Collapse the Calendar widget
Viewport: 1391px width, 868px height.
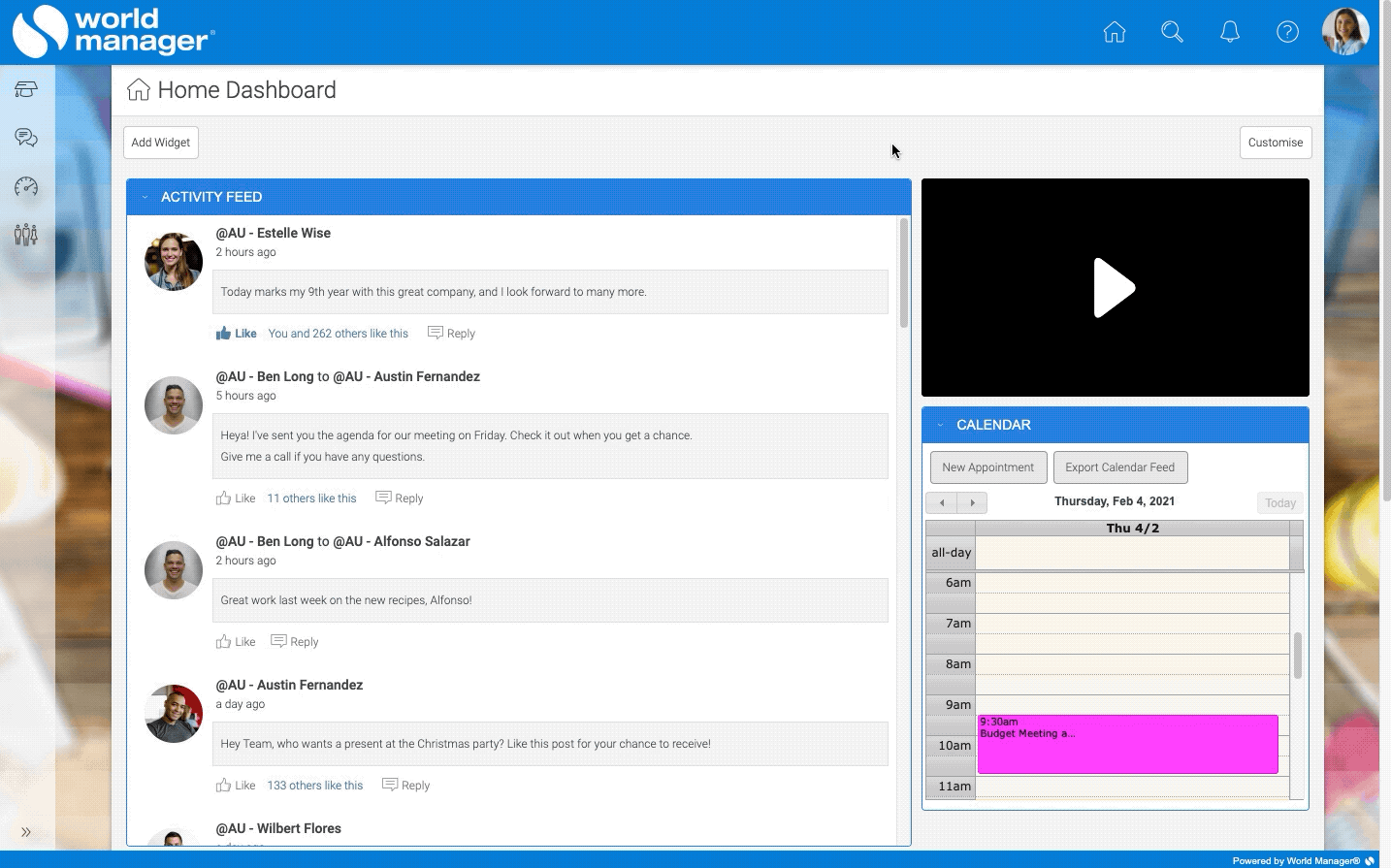tap(940, 425)
